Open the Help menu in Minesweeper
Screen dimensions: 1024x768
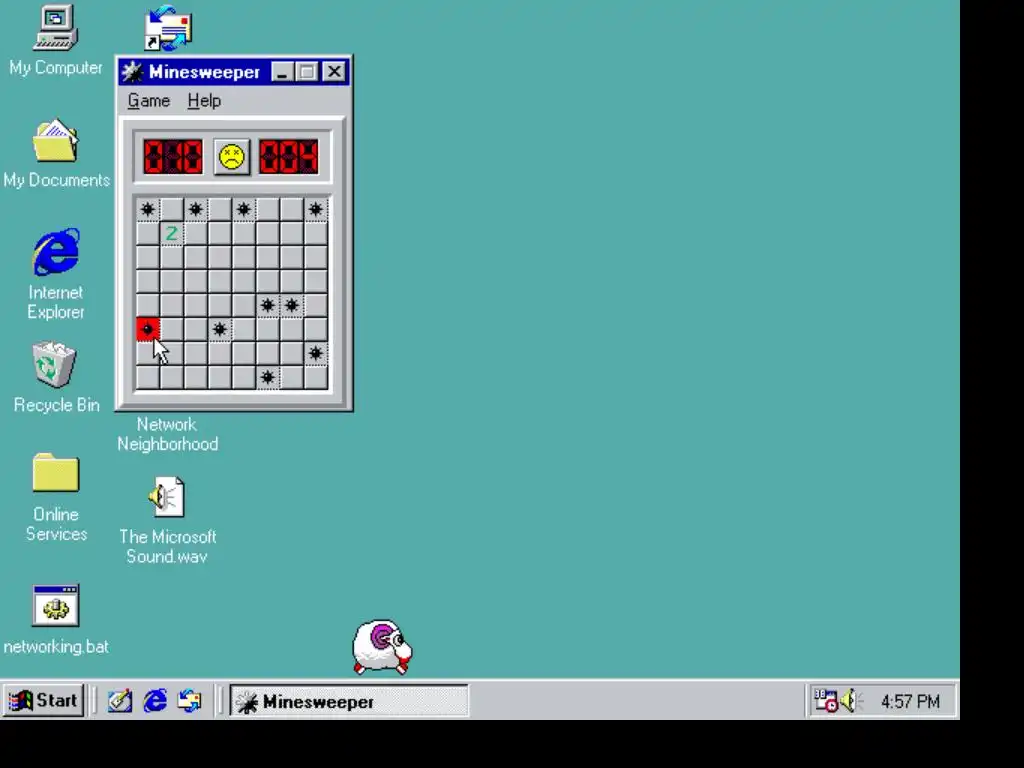pos(204,101)
